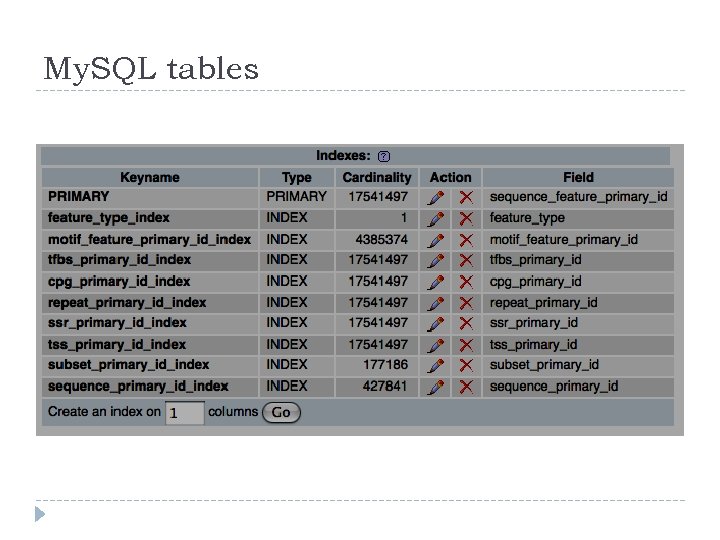720x540 pixels.
Task: Click pencil icon for repeat_primary_id_index
Action: [x=436, y=303]
